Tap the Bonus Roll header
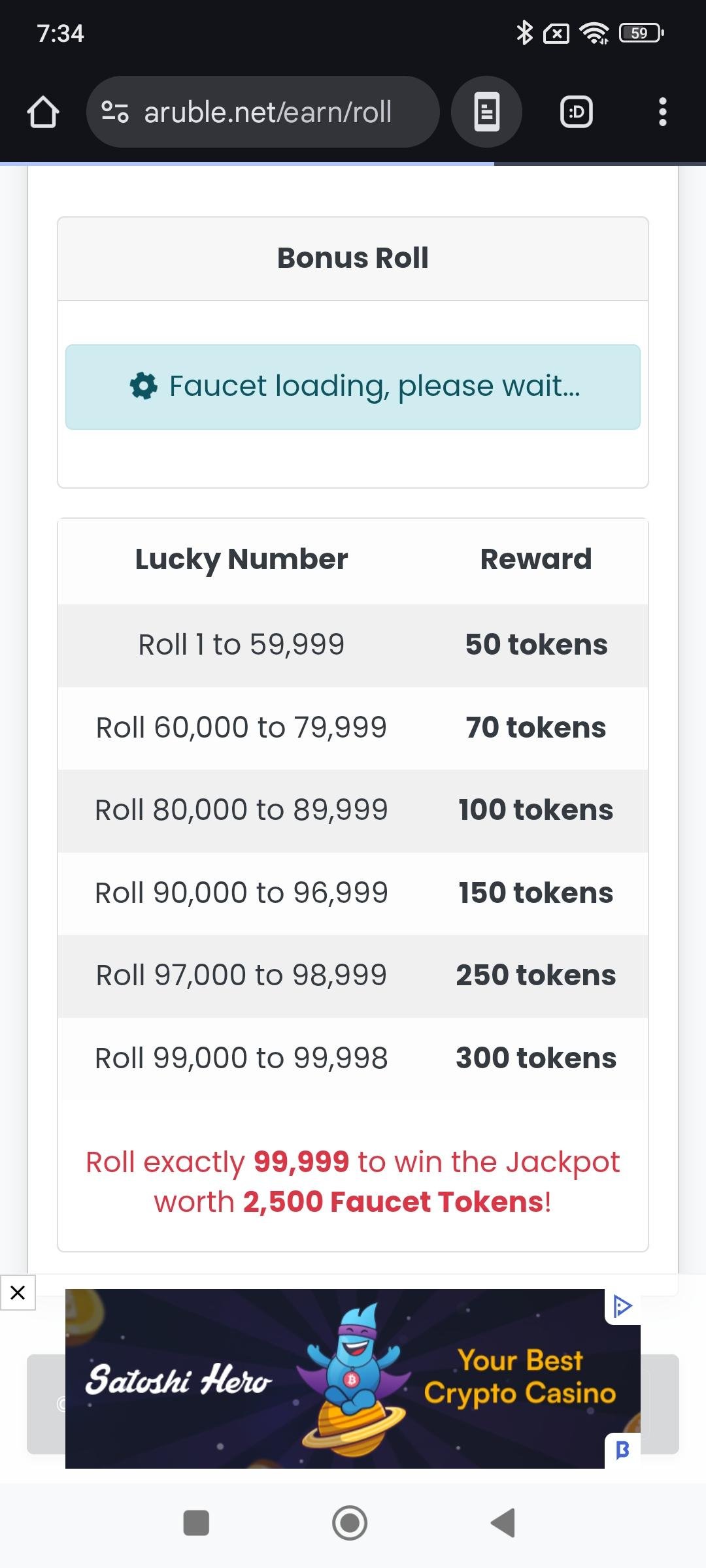This screenshot has width=706, height=1568. point(353,258)
